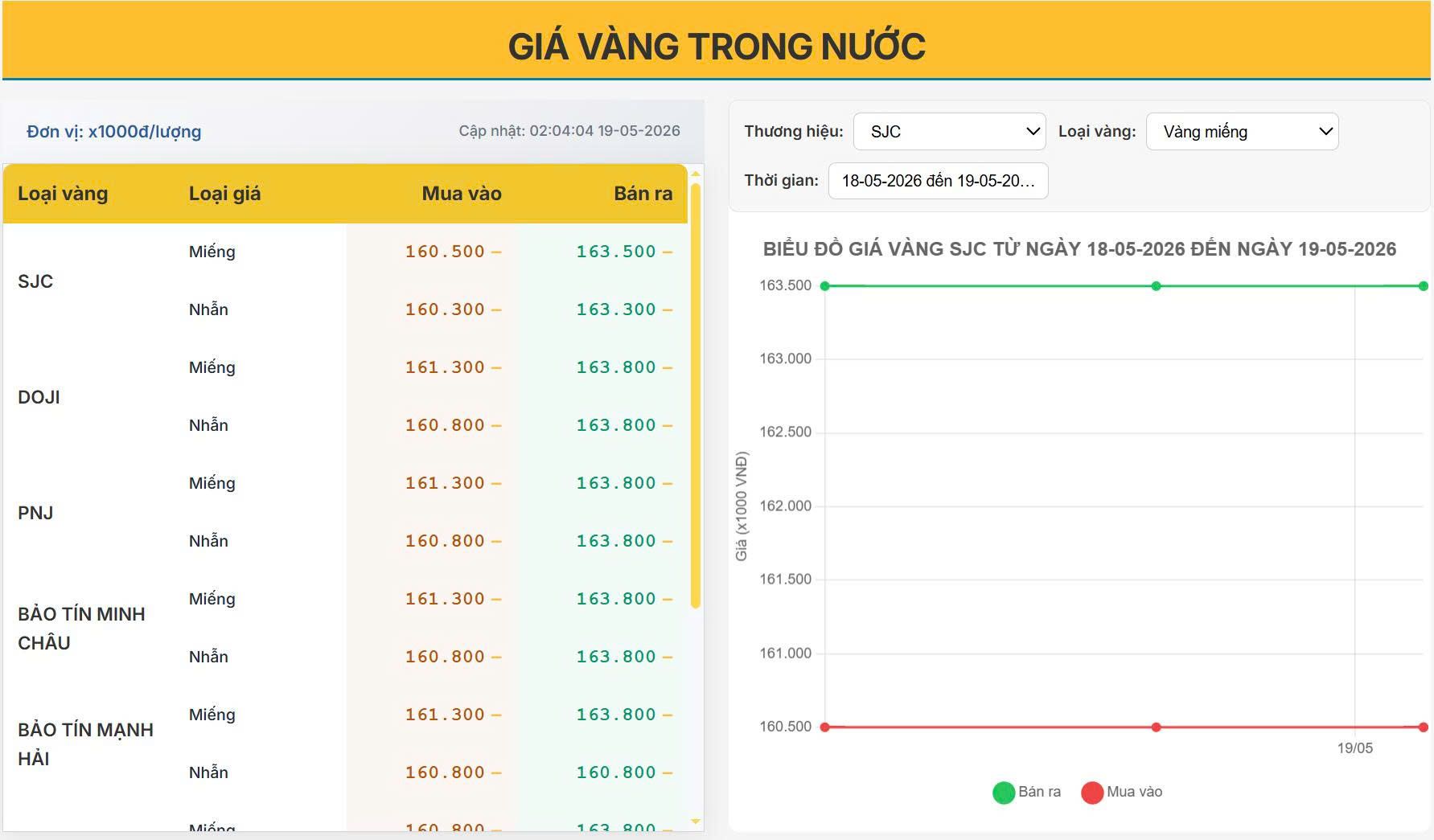The height and width of the screenshot is (840, 1434).
Task: Click the Cập nhật timestamp text
Action: (569, 131)
